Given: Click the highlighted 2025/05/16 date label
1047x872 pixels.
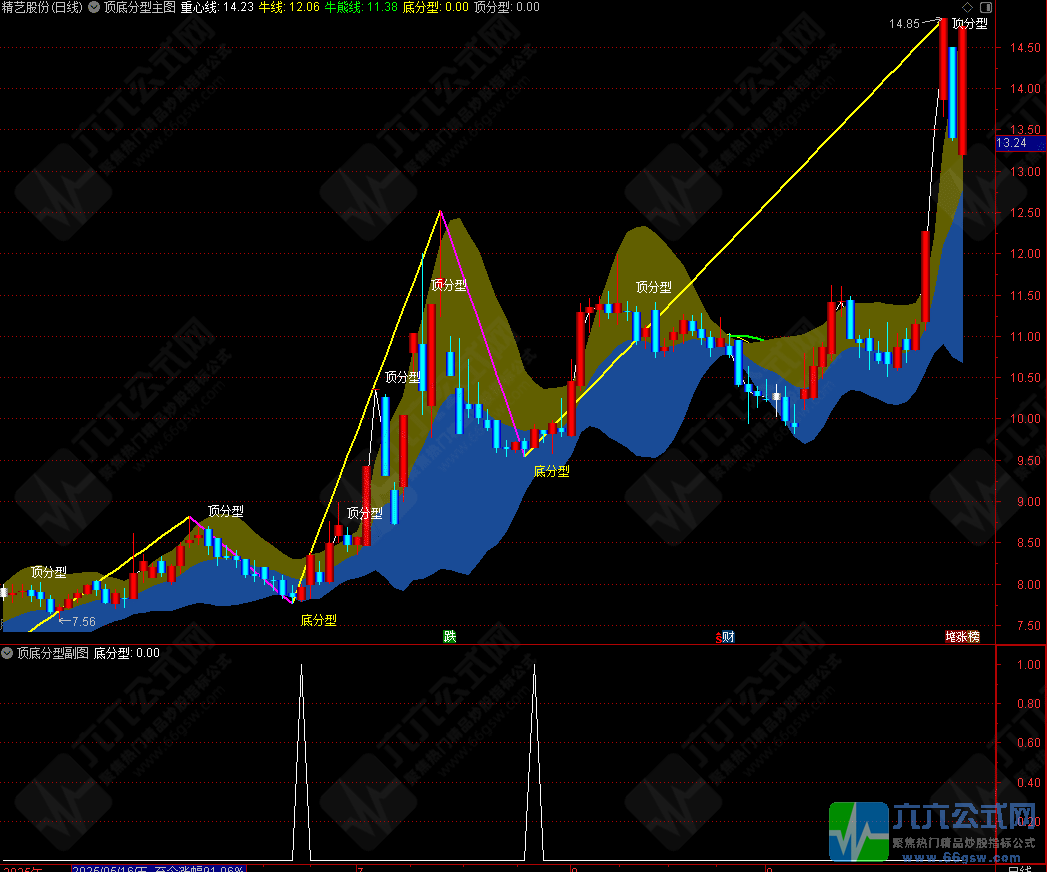Looking at the screenshot, I should (110, 868).
